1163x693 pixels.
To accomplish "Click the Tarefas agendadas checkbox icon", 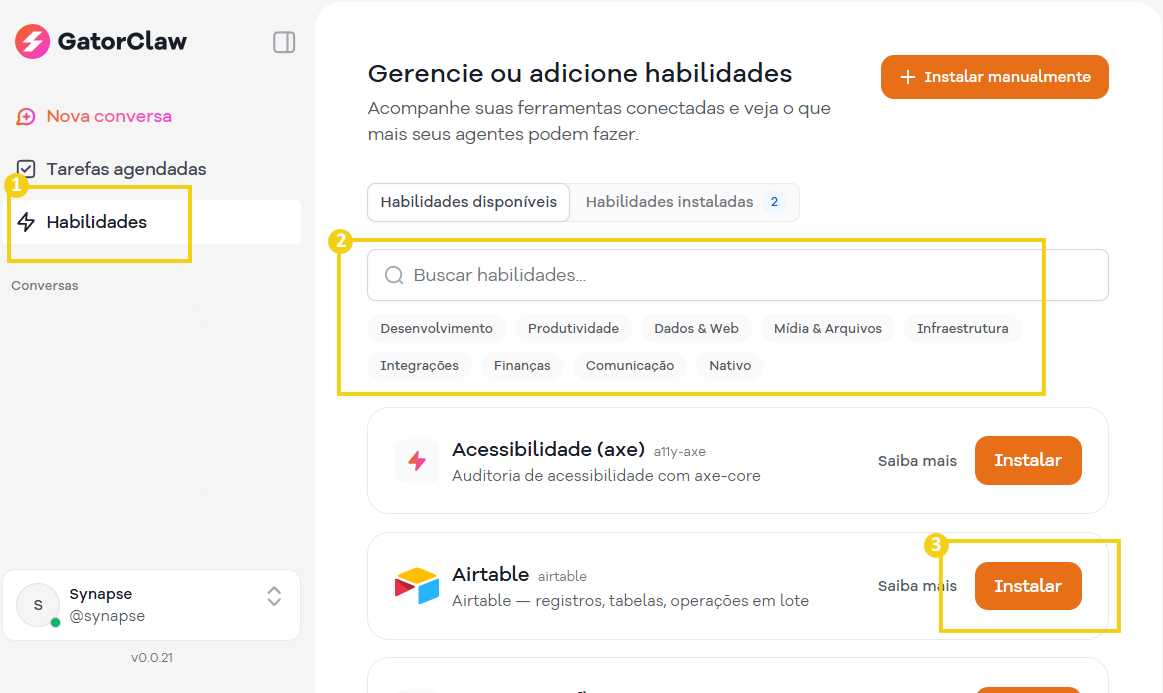I will pyautogui.click(x=26, y=168).
